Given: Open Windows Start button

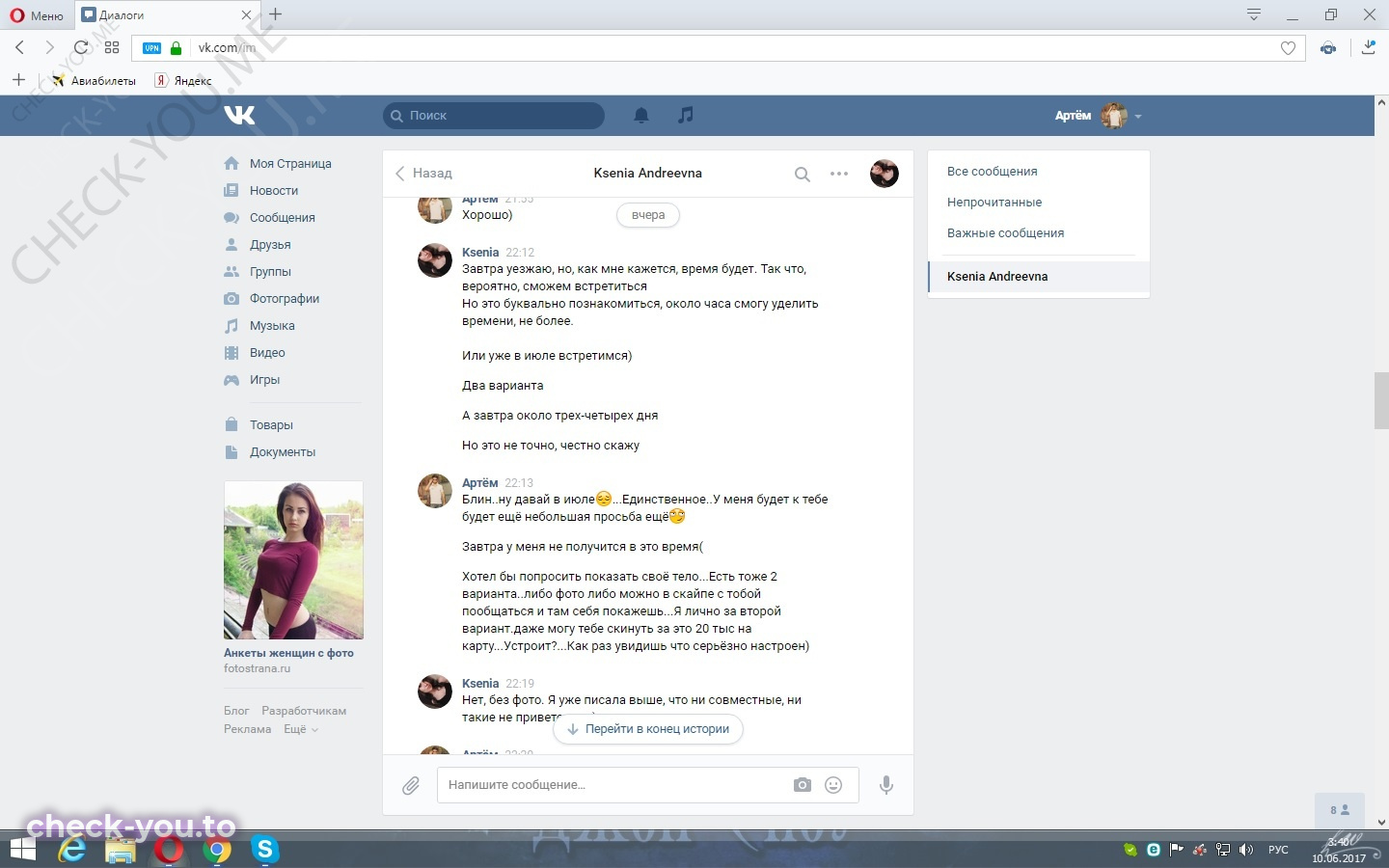Looking at the screenshot, I should [22, 850].
